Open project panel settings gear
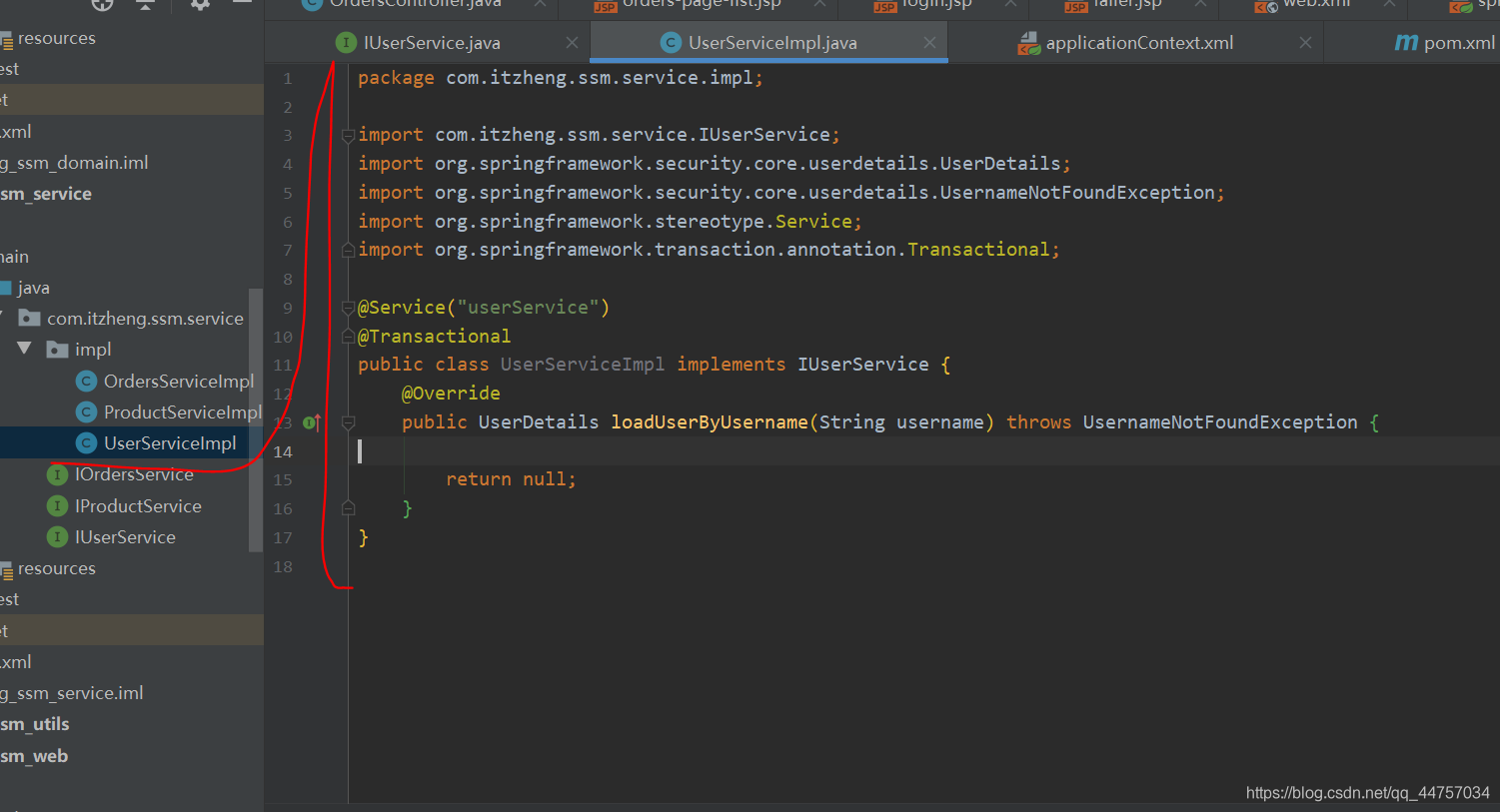 pos(200,4)
